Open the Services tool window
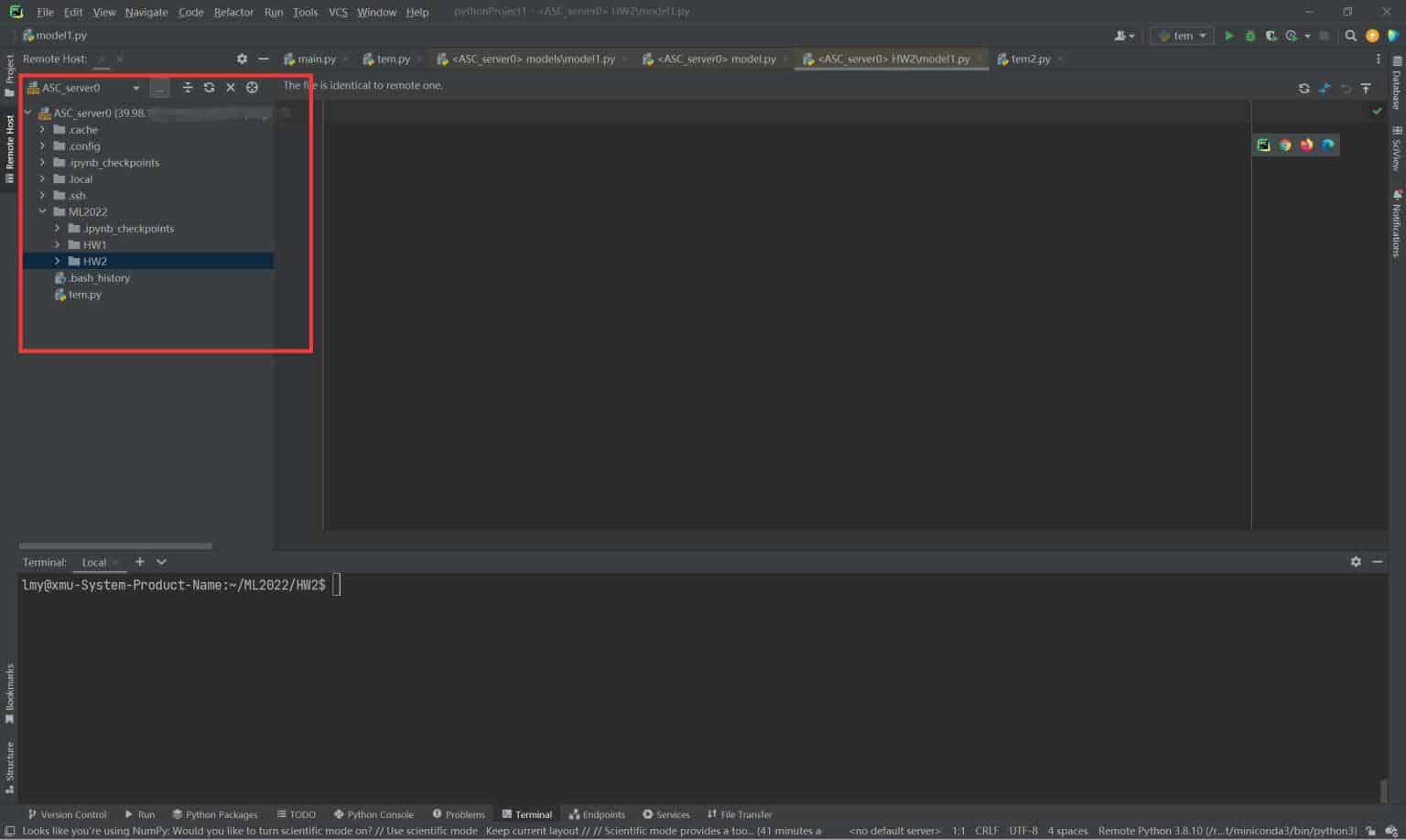Screen dimensions: 1406x840 666,814
